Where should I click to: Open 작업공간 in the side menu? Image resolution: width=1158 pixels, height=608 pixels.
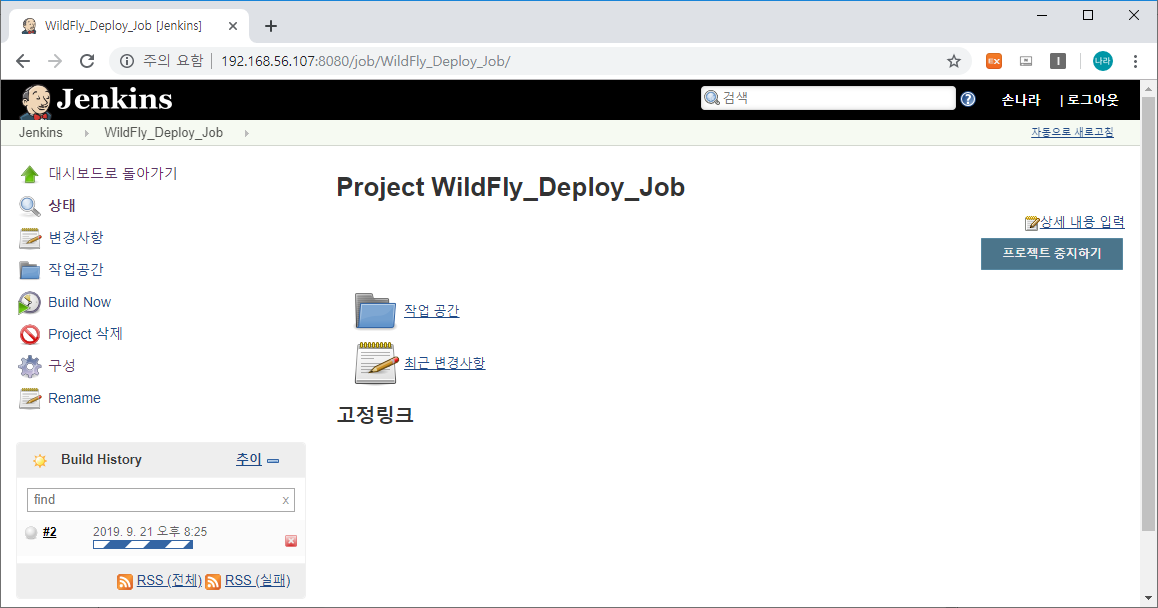[76, 270]
